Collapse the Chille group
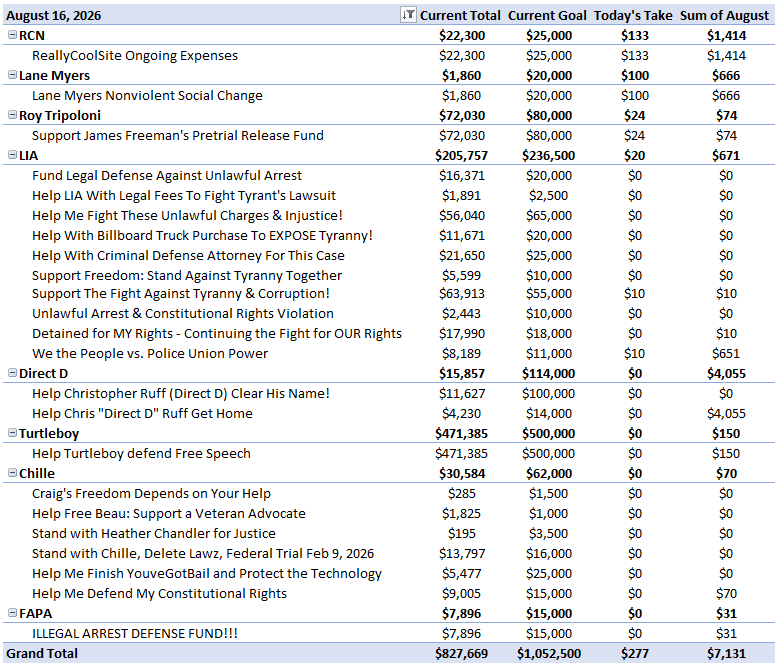This screenshot has width=777, height=668. [12, 473]
